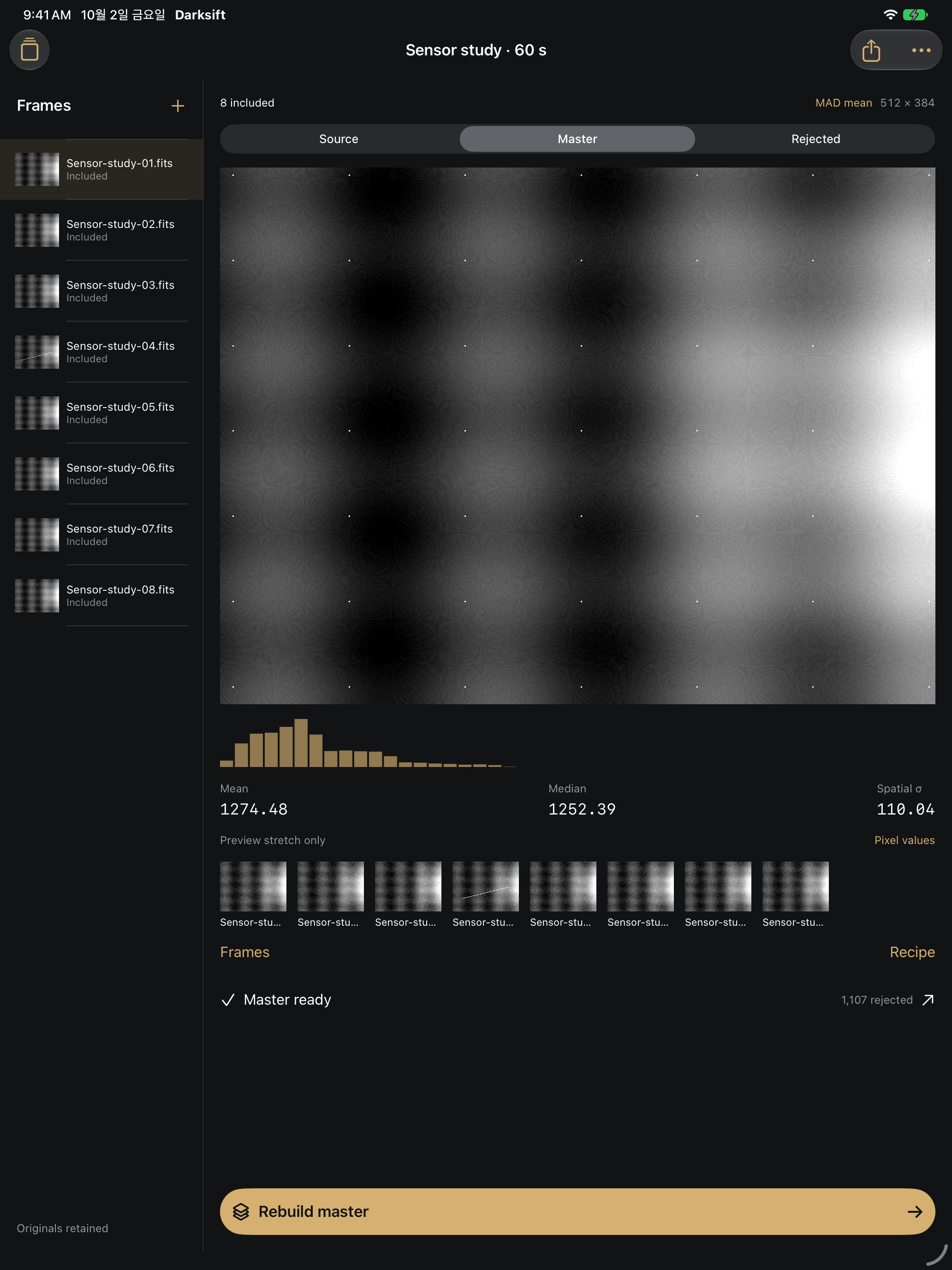
Task: Click the last frame thumbnail in strip
Action: [x=795, y=886]
